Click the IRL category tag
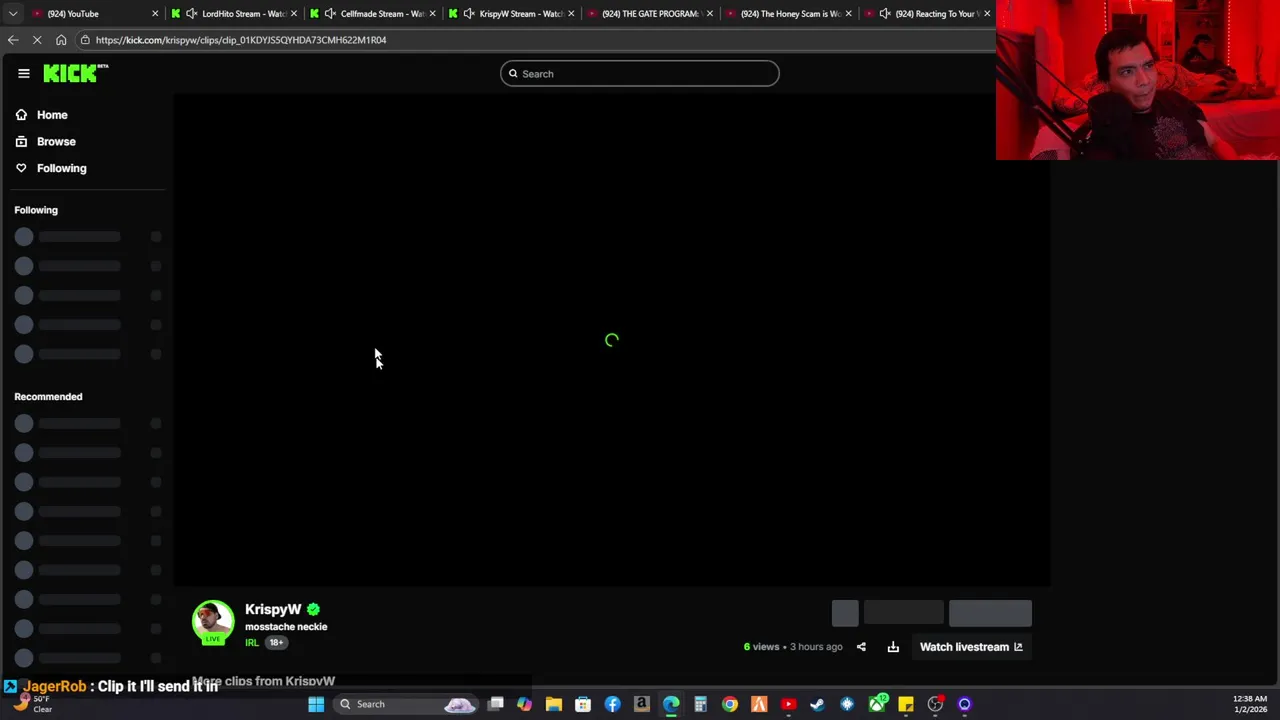Screen dimensions: 1280x720 252,643
